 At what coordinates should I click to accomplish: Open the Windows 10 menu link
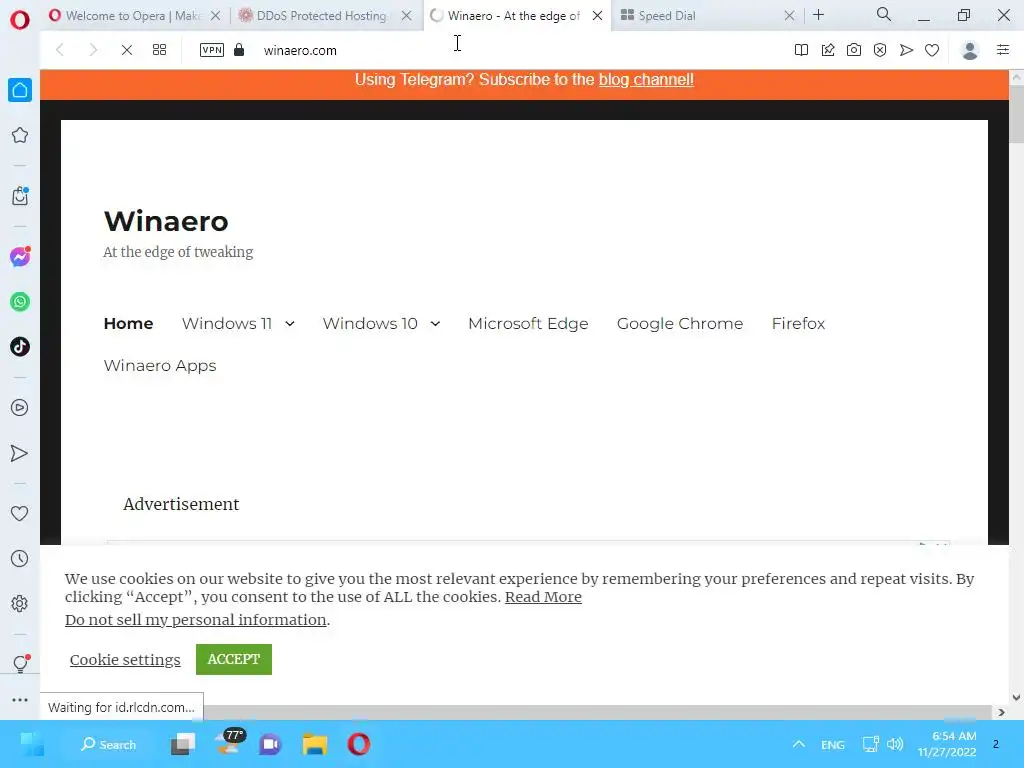(370, 323)
